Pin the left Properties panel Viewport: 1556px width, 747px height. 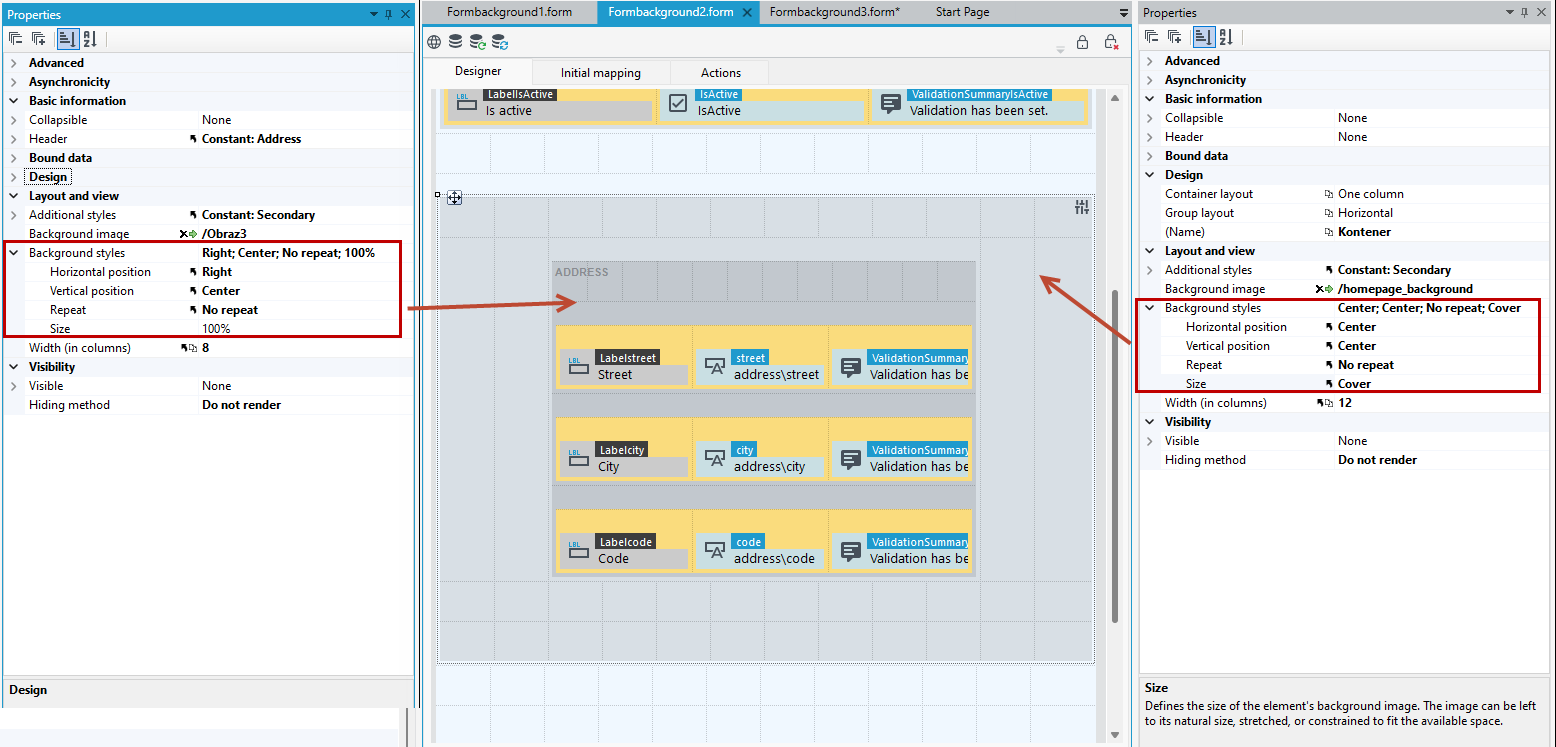pyautogui.click(x=389, y=14)
